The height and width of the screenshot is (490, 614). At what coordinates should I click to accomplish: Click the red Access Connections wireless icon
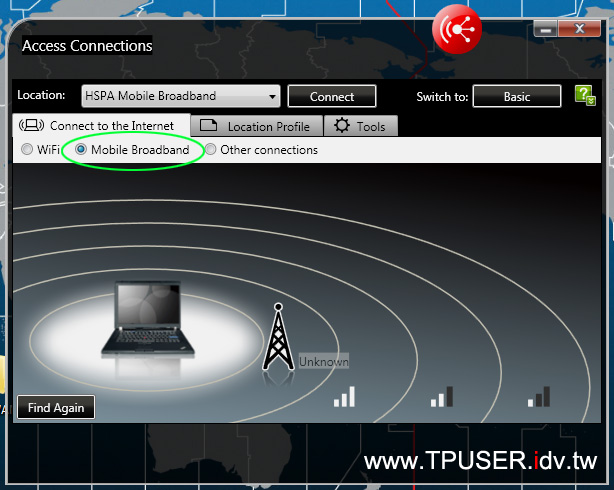point(457,29)
